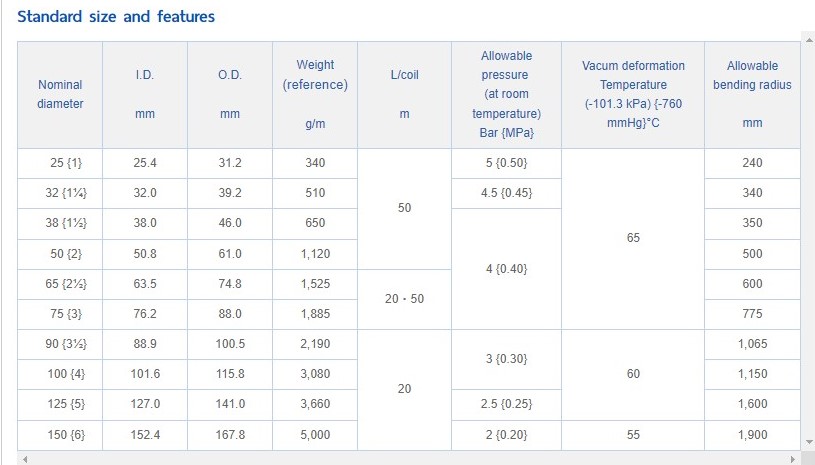
Task: Click the Standard size and features heading
Action: coord(116,17)
